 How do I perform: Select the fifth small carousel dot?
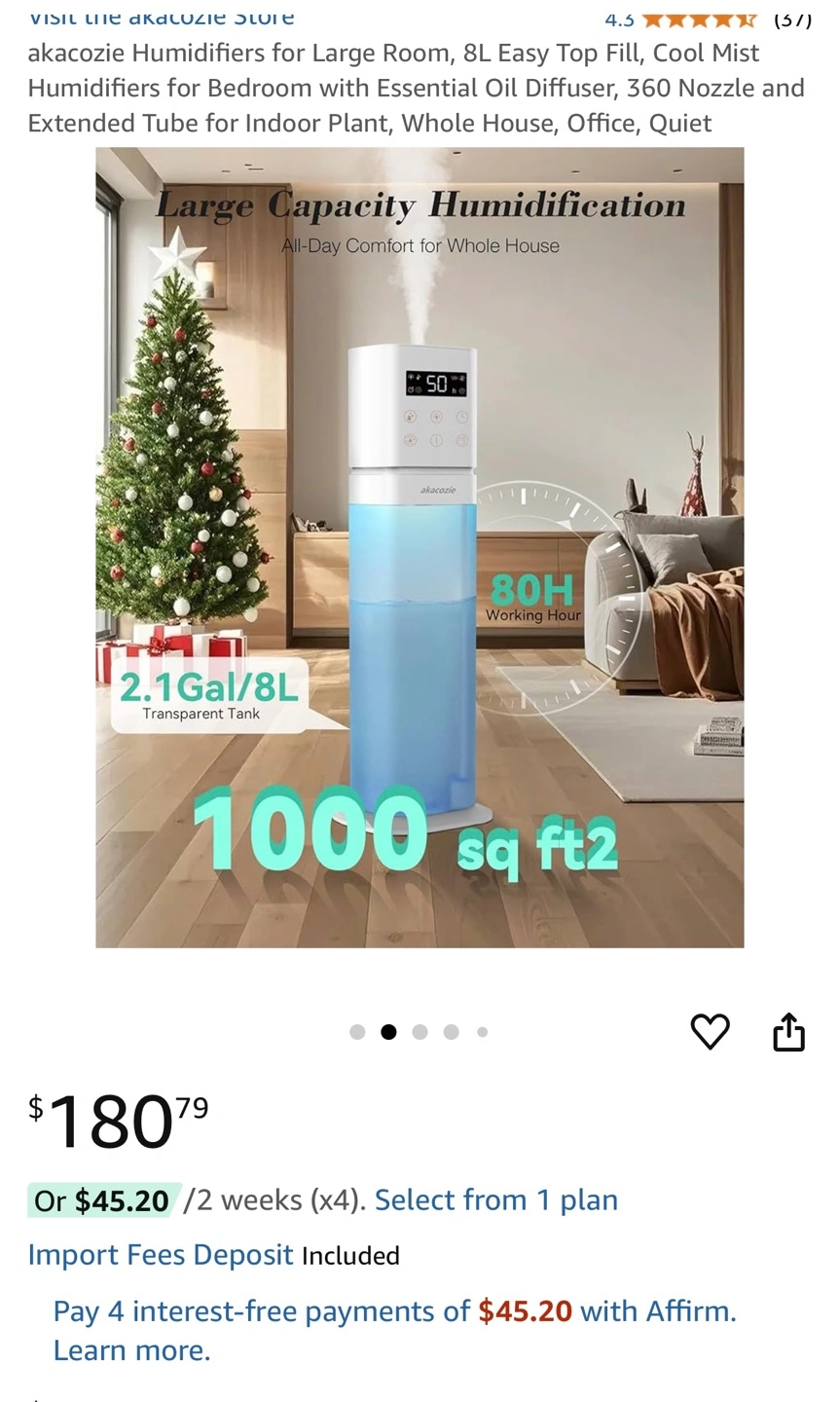coord(482,1032)
